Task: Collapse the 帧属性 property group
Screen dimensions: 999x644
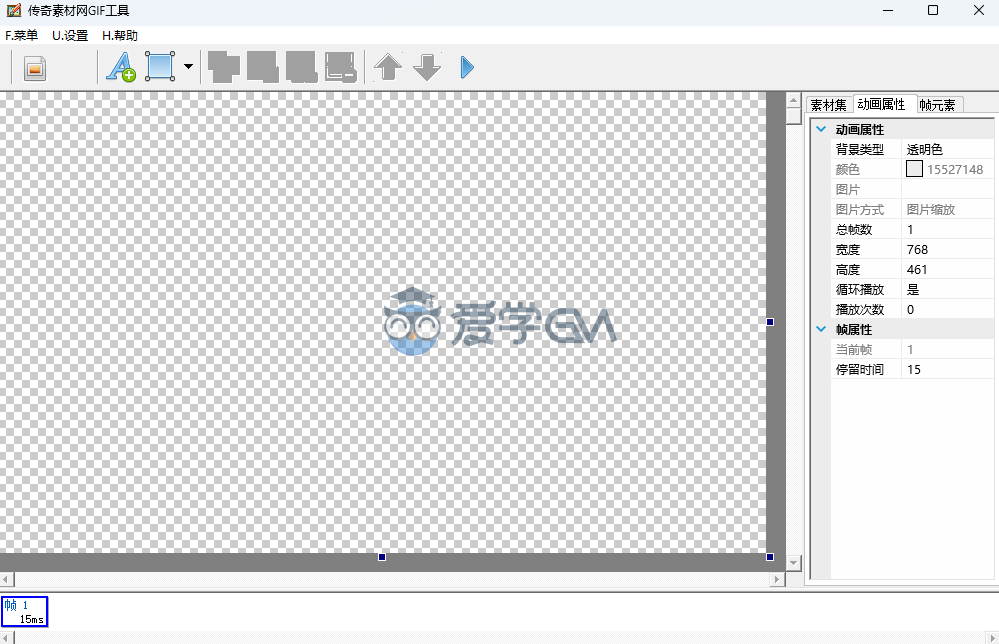Action: click(x=821, y=329)
